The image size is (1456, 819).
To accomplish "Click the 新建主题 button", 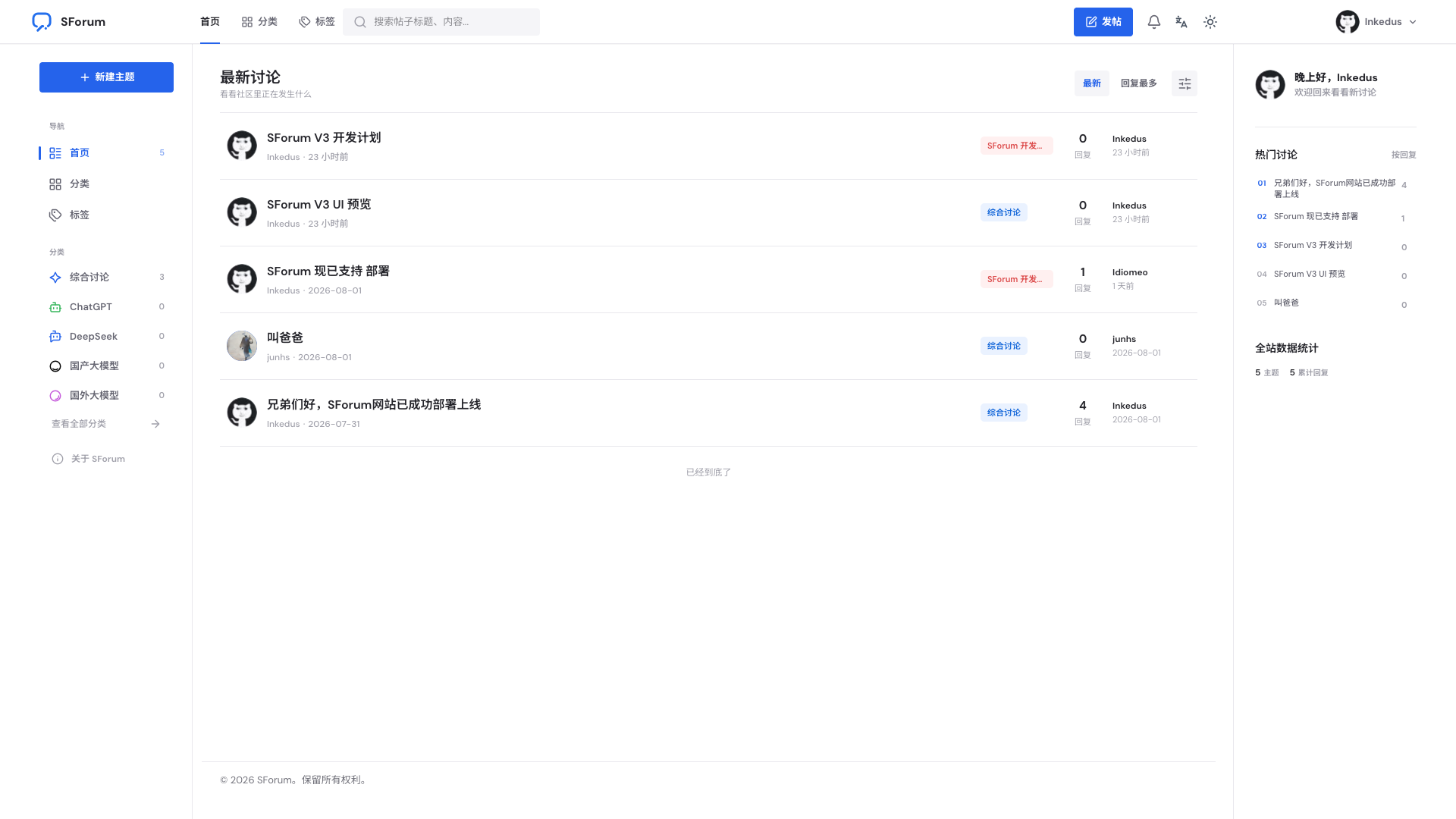I will coord(106,77).
